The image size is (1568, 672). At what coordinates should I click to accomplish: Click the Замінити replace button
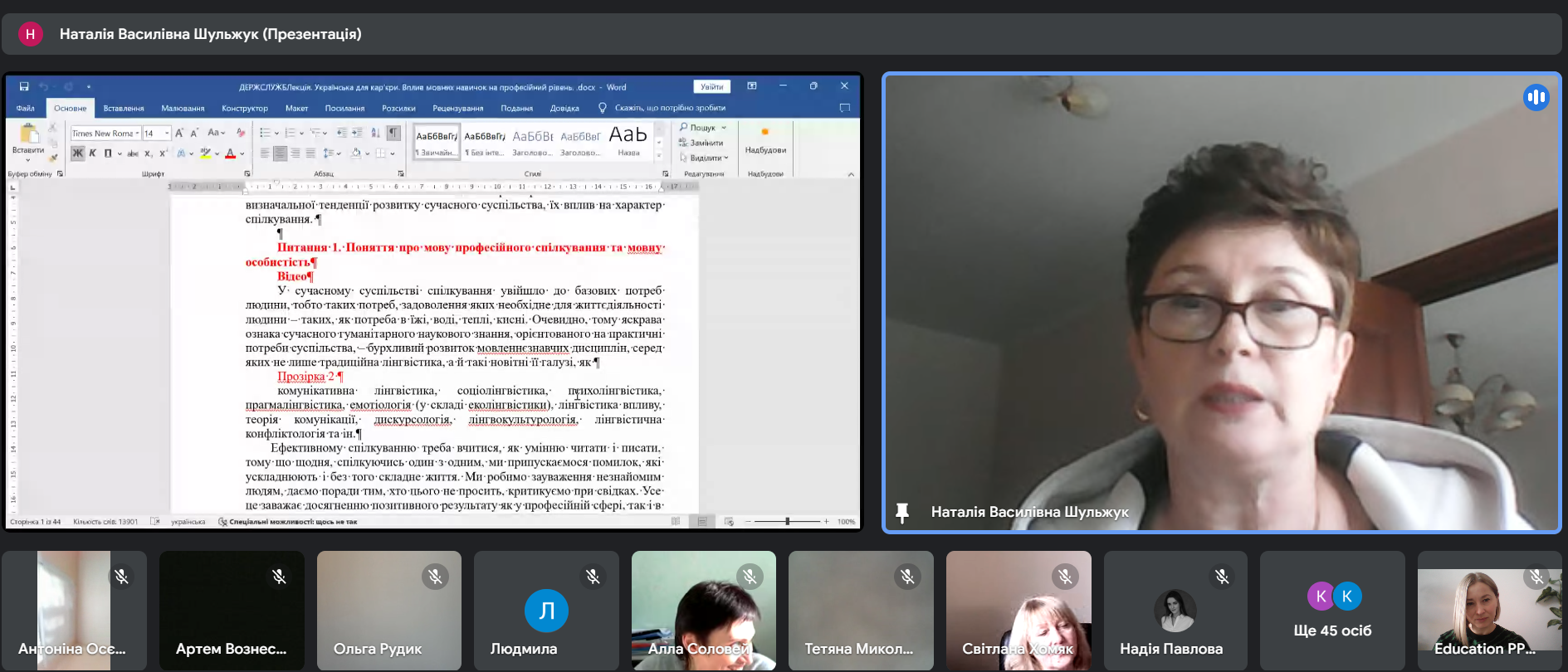click(x=706, y=143)
